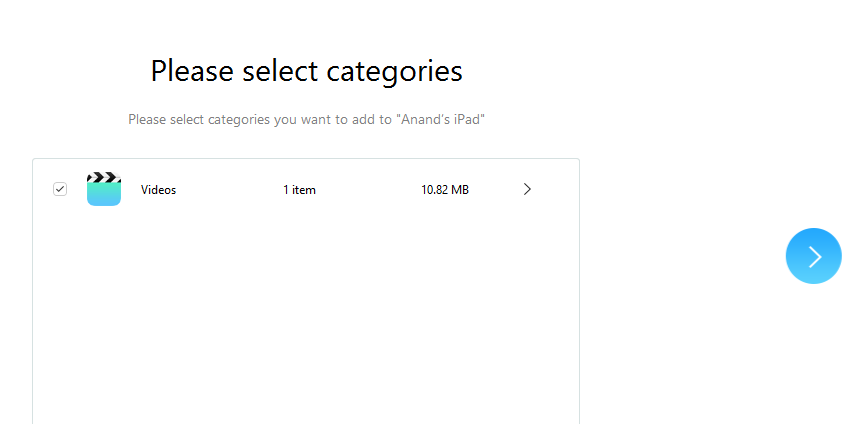Expand the Videos row chevron arrow
The image size is (852, 424).
[527, 189]
